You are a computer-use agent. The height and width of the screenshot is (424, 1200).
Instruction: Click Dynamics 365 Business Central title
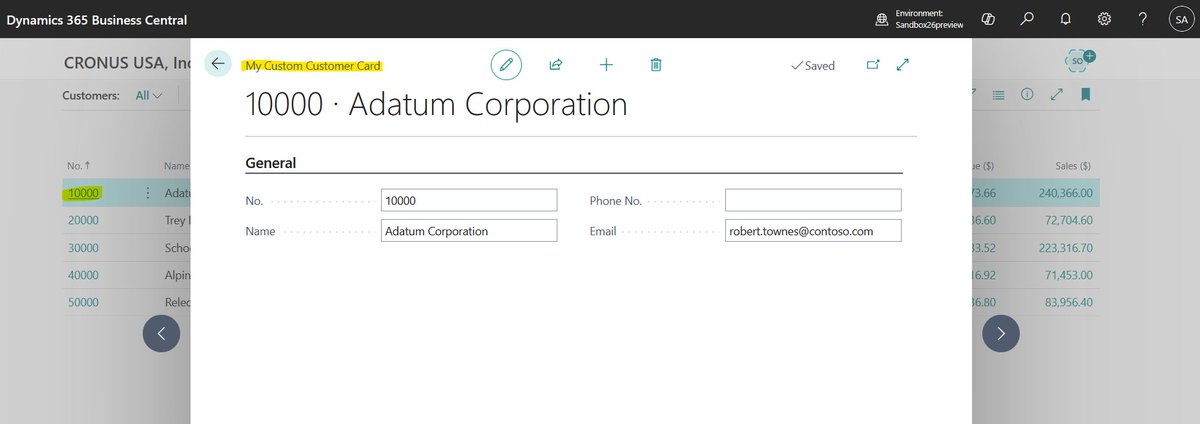(x=97, y=20)
